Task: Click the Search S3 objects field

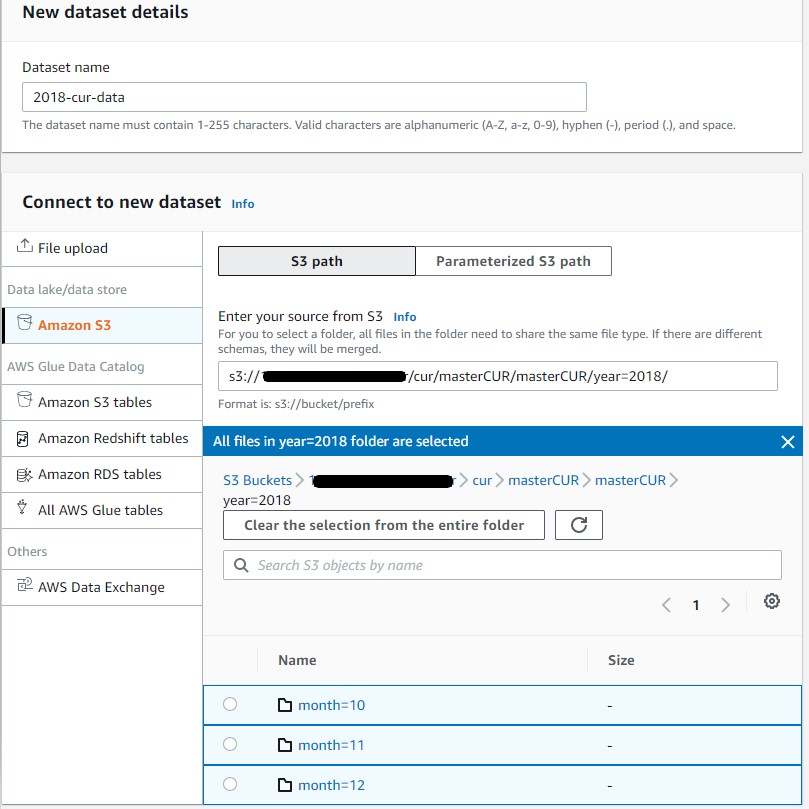Action: pyautogui.click(x=503, y=565)
